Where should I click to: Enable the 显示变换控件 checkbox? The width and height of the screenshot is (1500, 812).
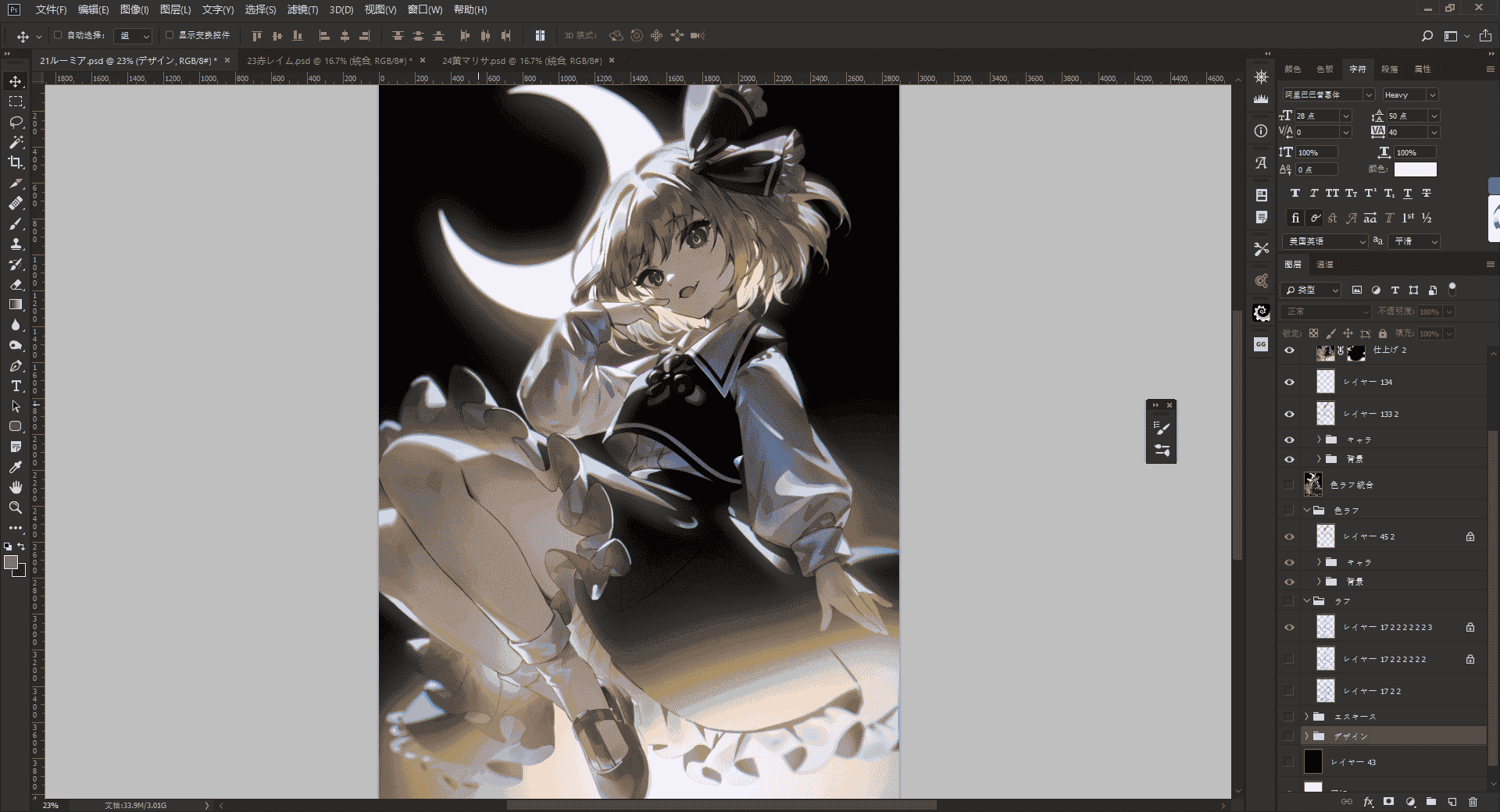point(170,35)
